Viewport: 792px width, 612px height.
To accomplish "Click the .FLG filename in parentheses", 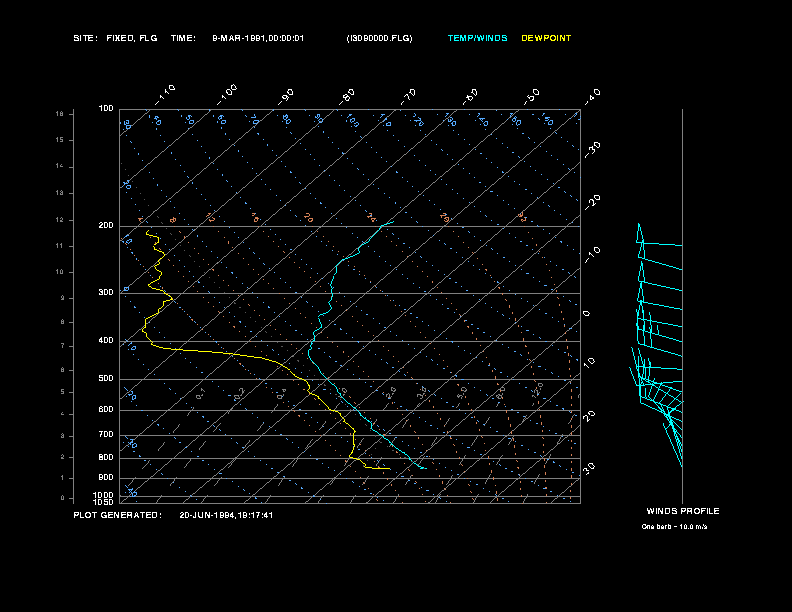I will [x=379, y=38].
